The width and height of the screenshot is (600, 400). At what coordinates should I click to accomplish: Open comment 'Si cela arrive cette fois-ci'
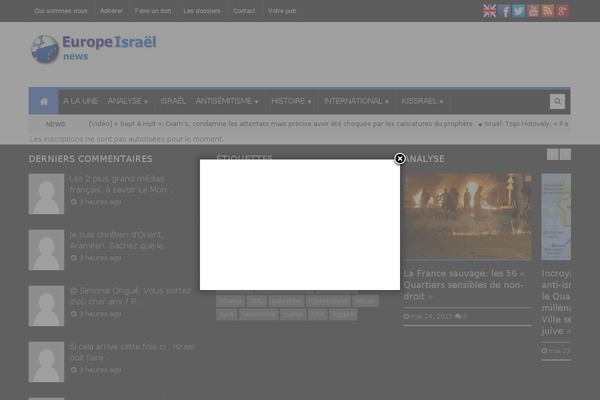click(132, 352)
